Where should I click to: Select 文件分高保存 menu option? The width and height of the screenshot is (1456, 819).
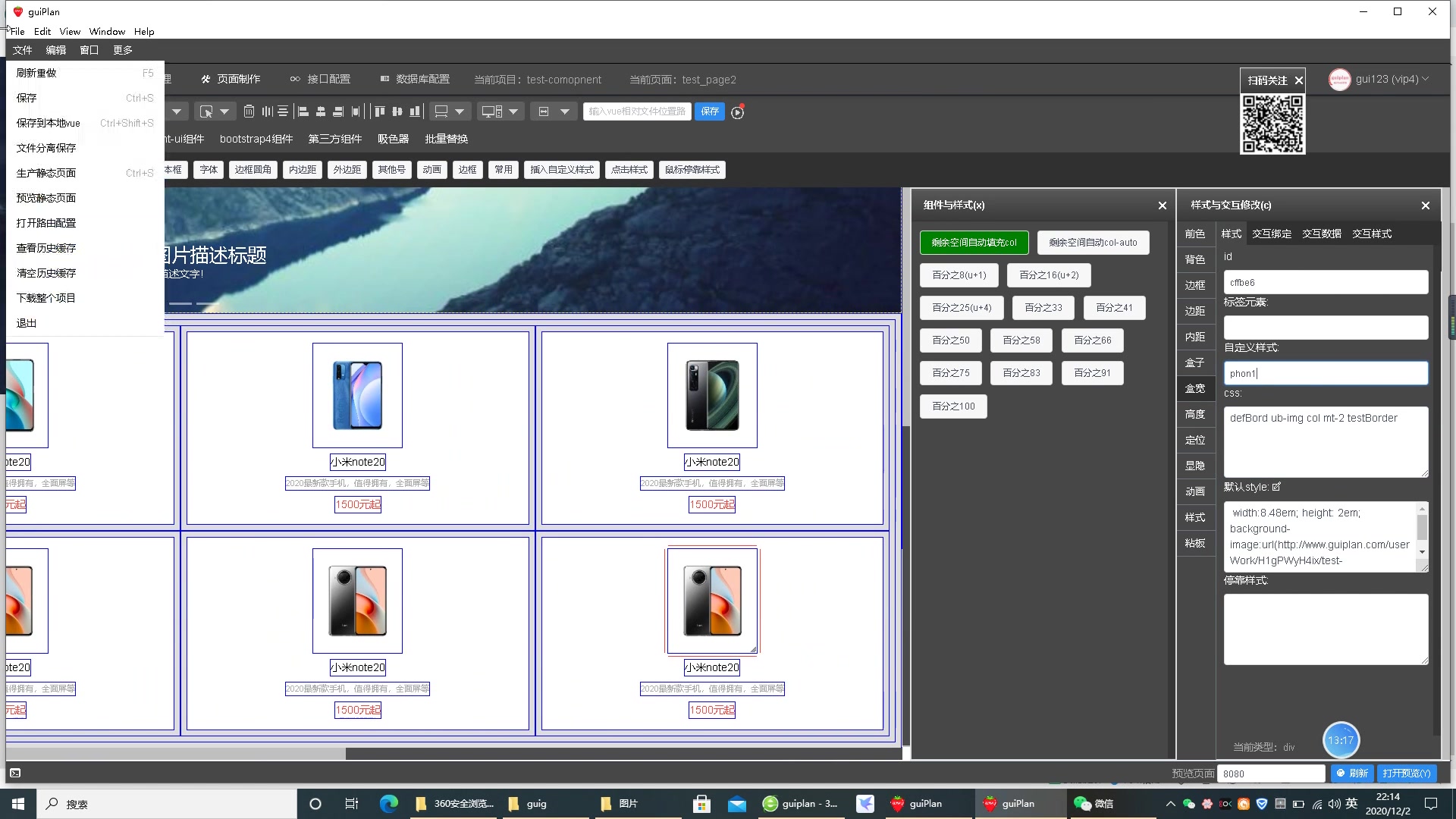click(47, 148)
